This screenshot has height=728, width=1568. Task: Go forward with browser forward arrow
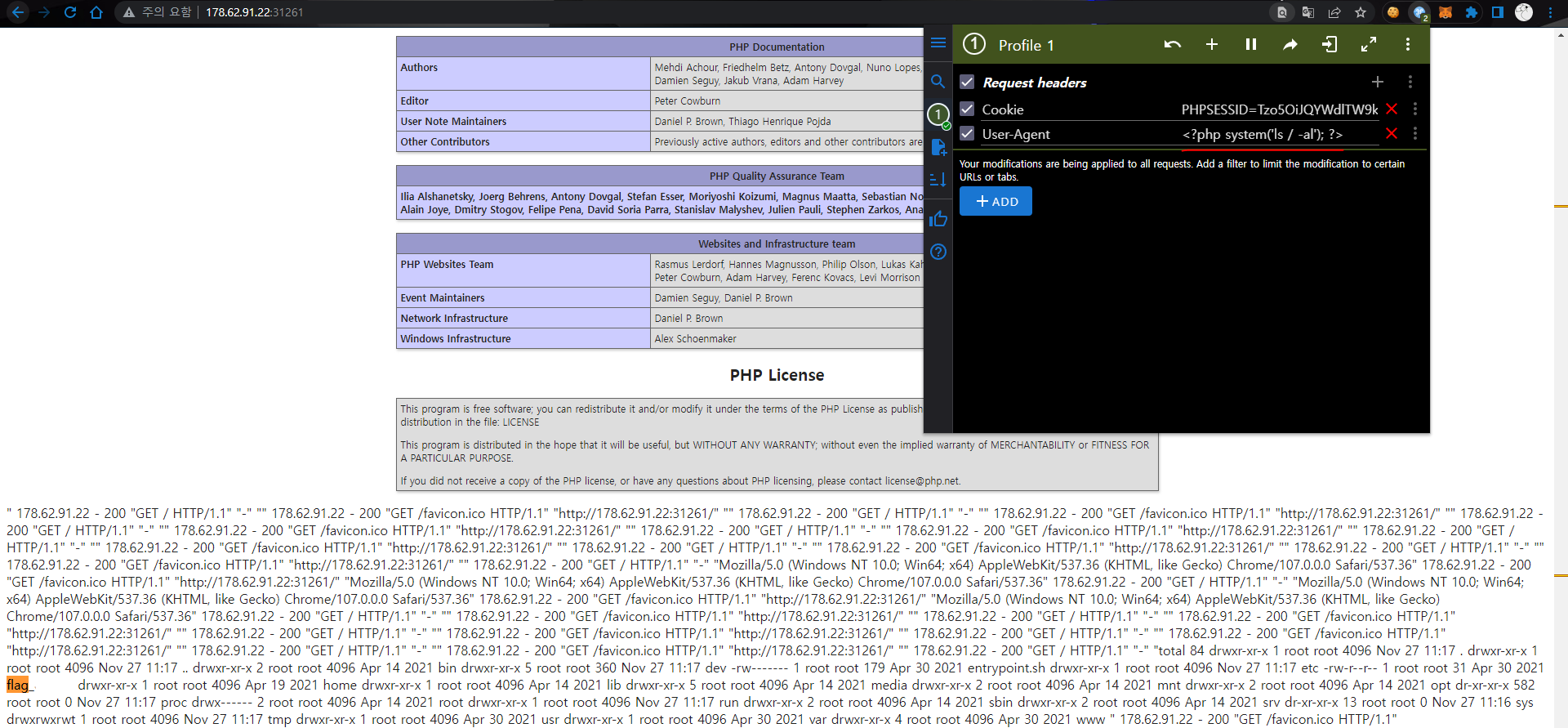(44, 12)
